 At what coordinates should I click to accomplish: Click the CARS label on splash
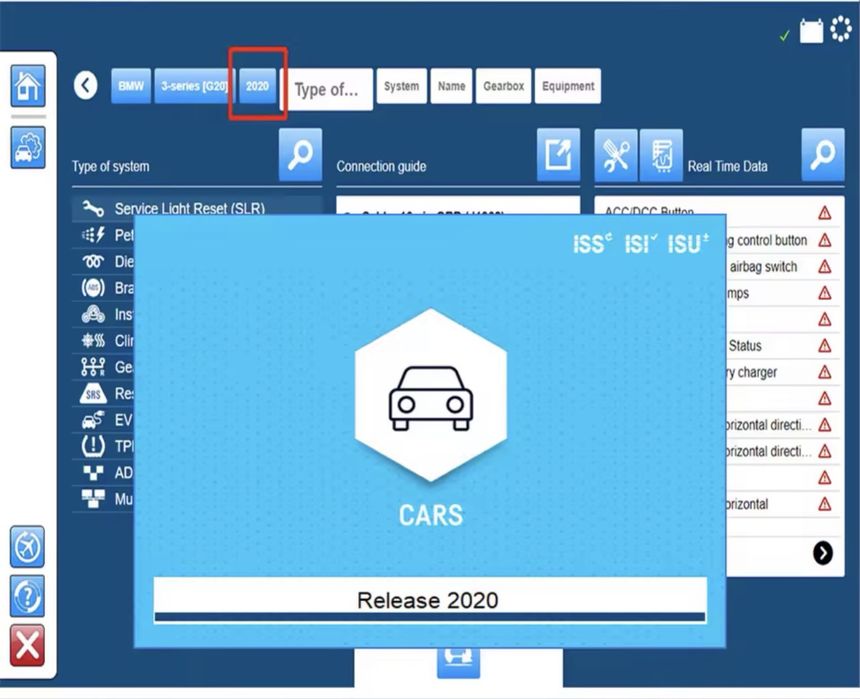click(x=431, y=515)
